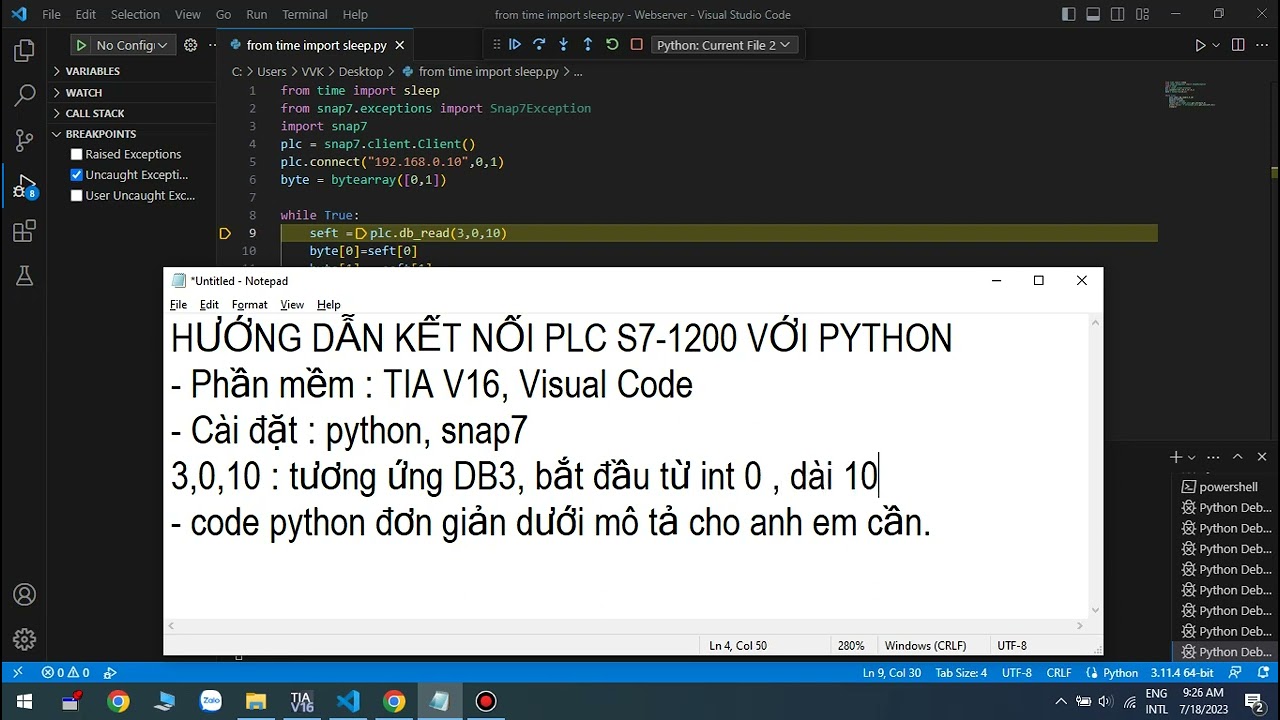The image size is (1280, 720).
Task: Click Continue in the debug toolbar
Action: (515, 45)
